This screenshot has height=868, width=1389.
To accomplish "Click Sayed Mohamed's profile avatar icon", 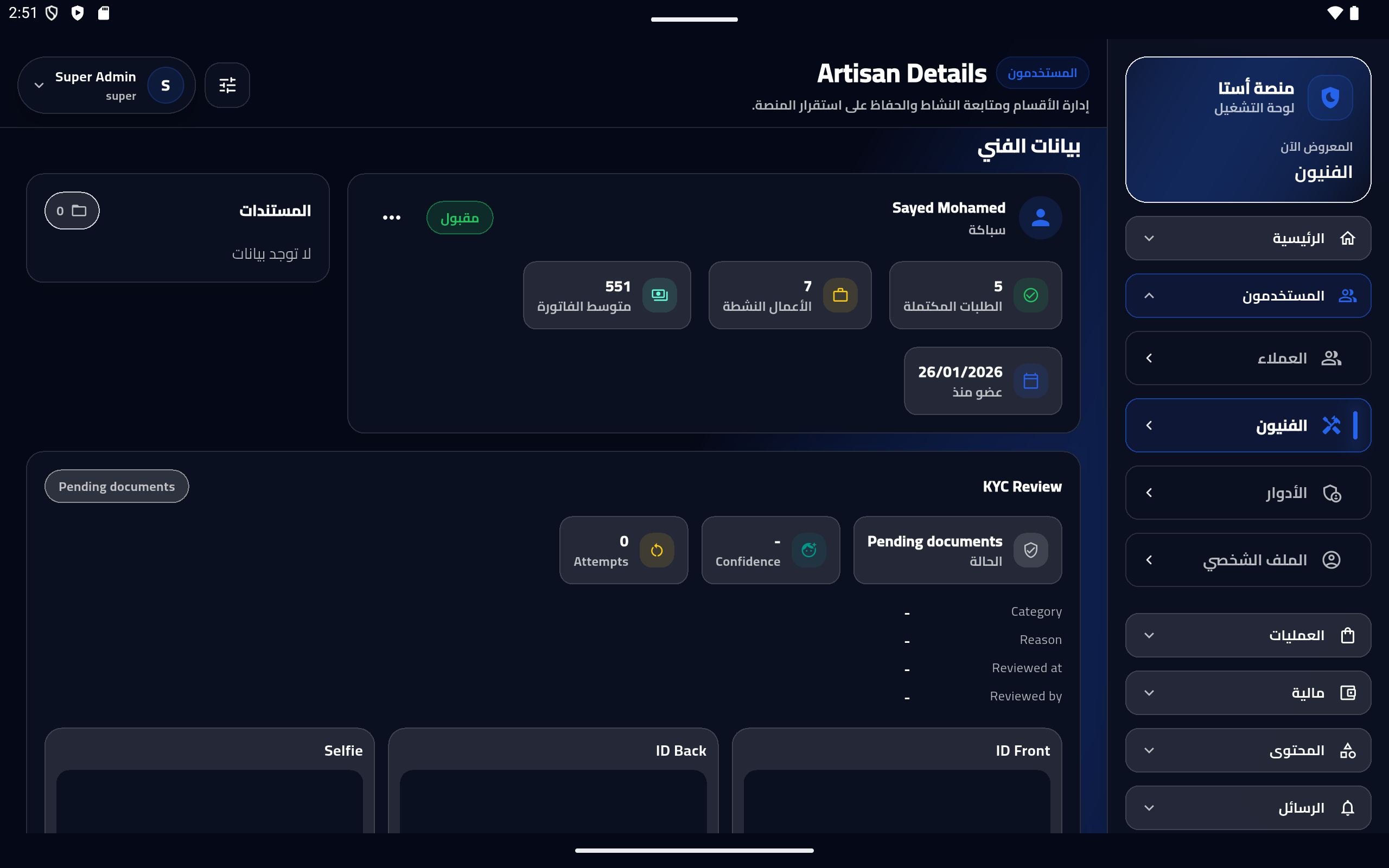I will (x=1040, y=218).
